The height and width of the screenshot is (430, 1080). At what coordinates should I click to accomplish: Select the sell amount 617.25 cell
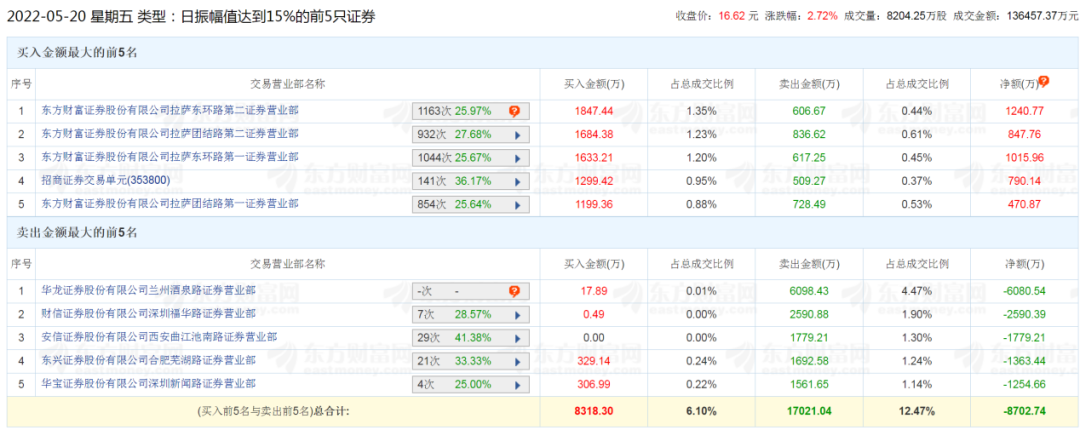tap(809, 158)
